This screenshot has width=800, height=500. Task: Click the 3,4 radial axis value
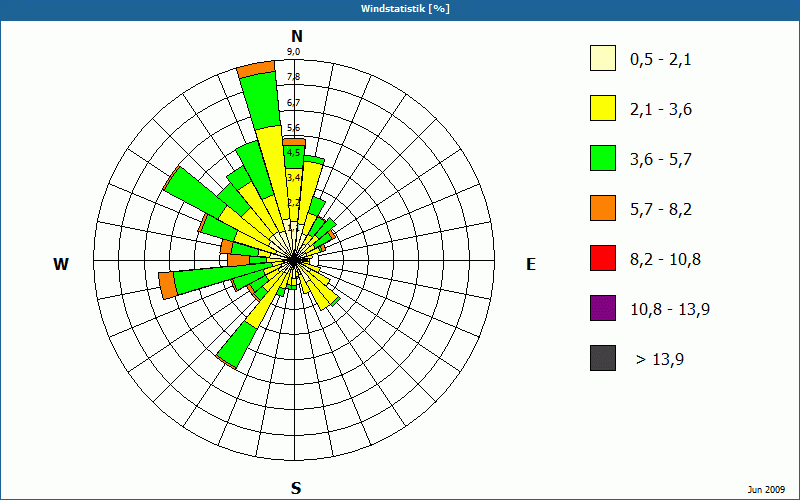pyautogui.click(x=293, y=178)
